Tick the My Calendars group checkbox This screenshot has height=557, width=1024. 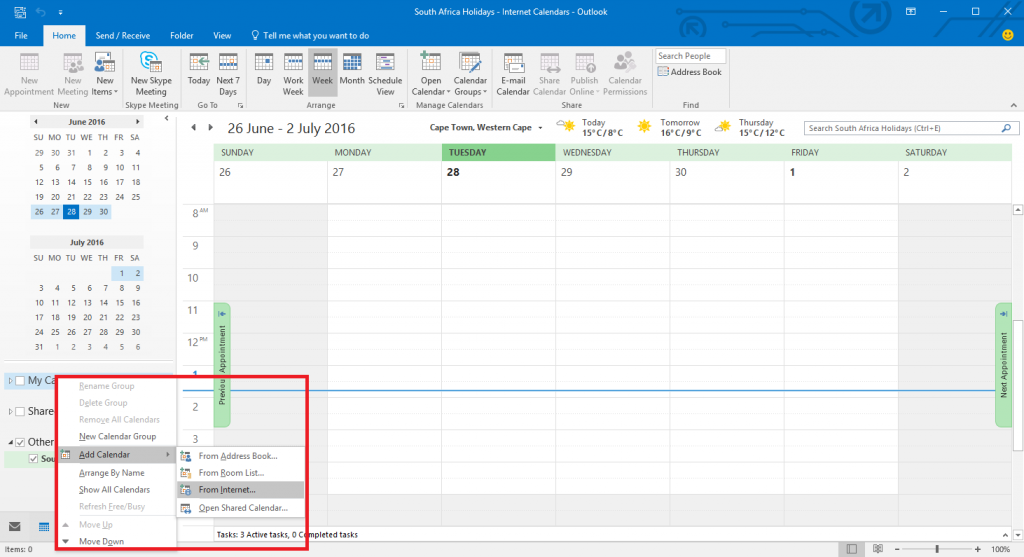20,381
